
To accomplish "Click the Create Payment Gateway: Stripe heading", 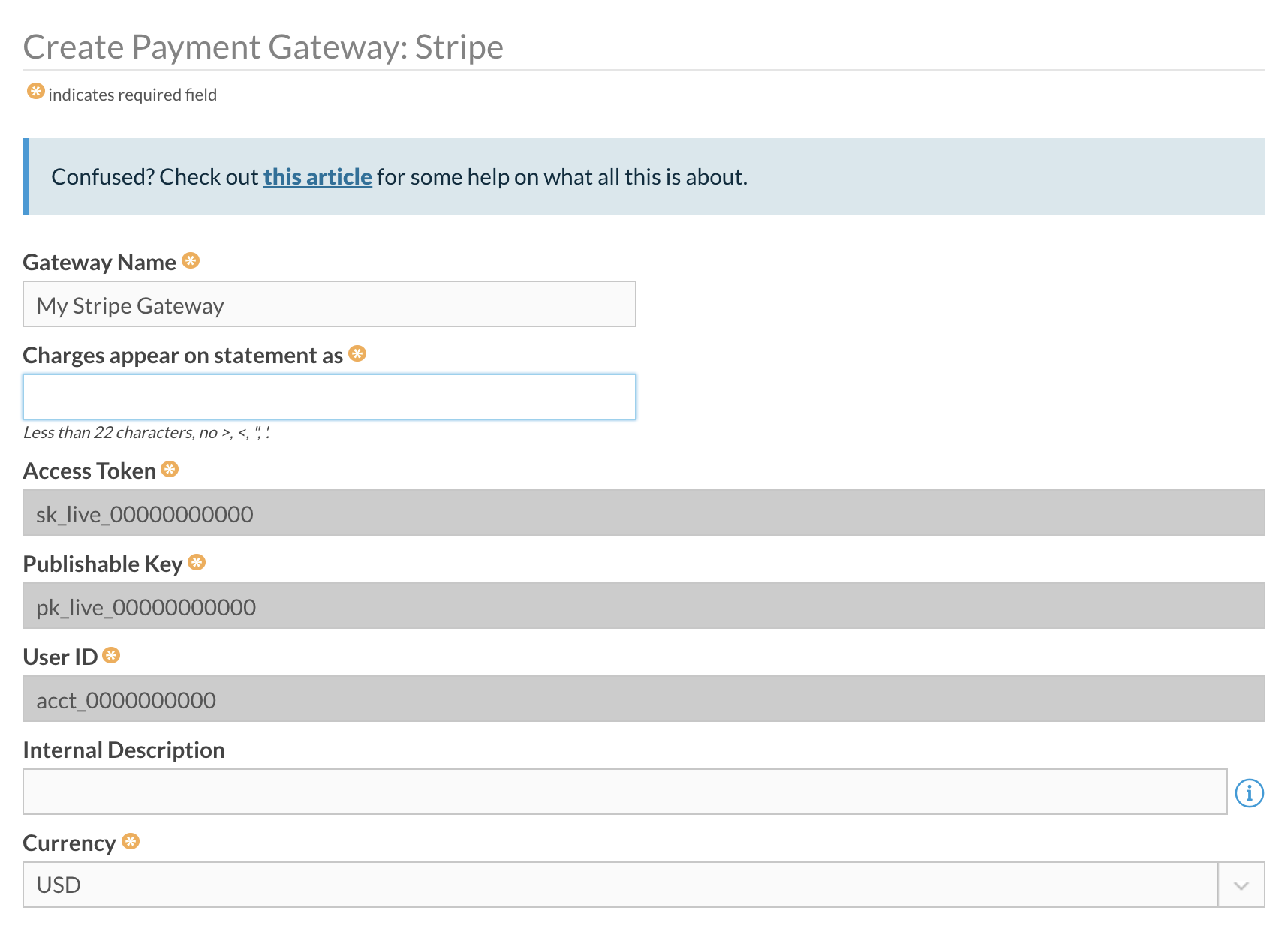I will (263, 47).
